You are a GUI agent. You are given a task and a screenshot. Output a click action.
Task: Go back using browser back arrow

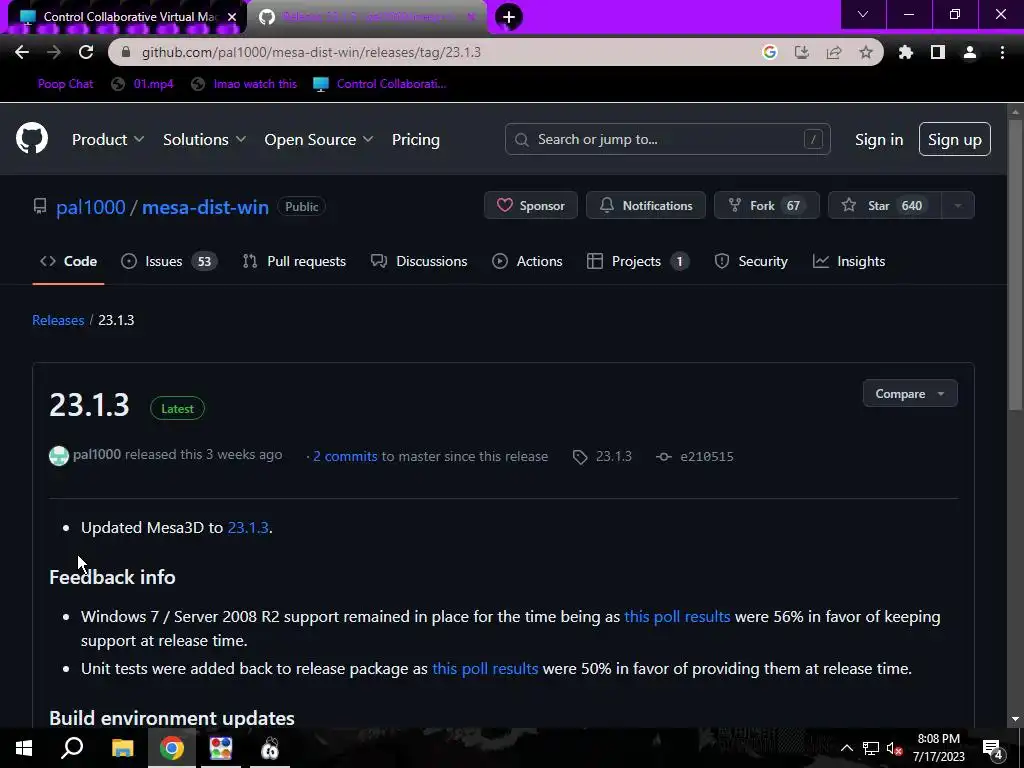point(22,52)
